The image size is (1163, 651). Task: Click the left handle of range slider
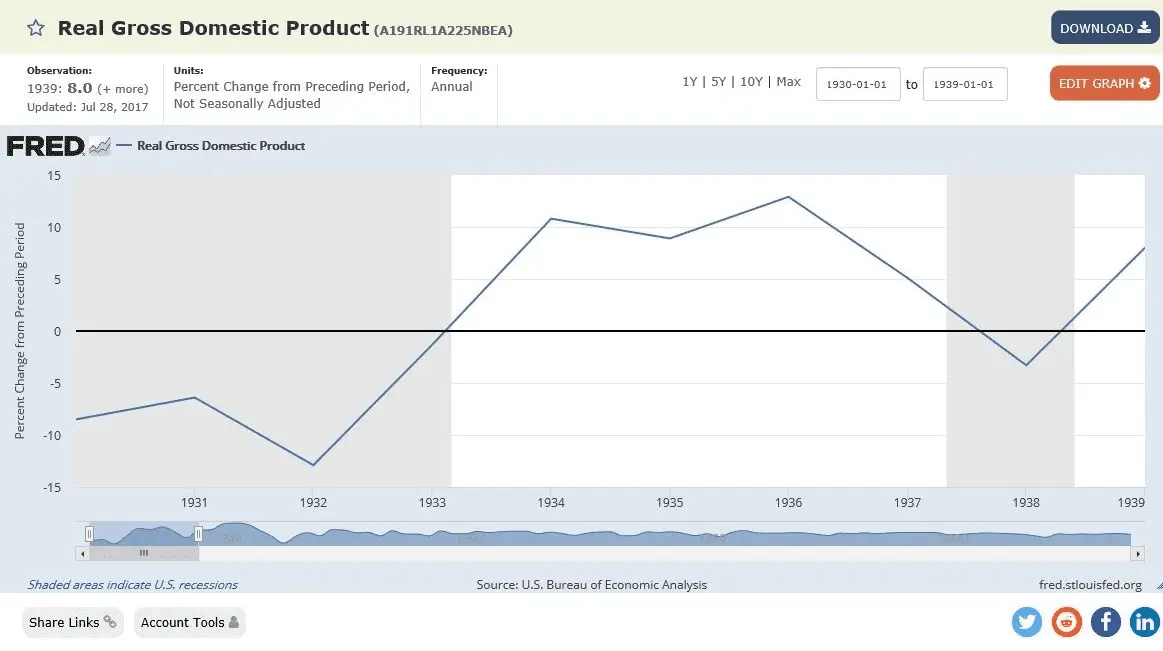click(x=89, y=534)
